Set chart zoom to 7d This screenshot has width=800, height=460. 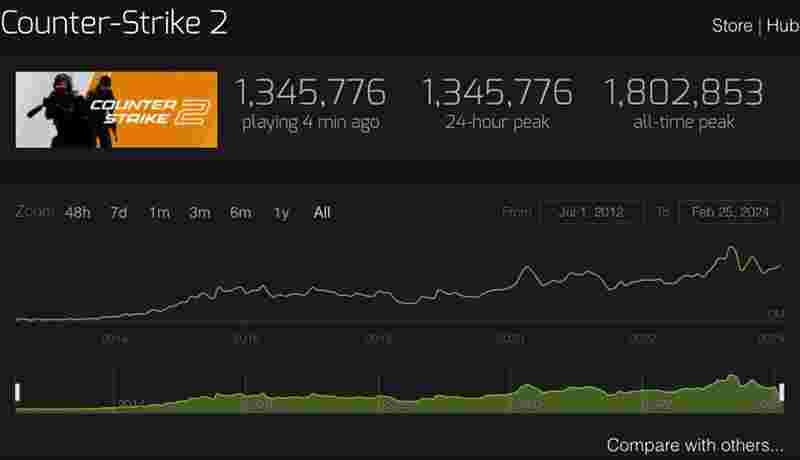pos(119,212)
